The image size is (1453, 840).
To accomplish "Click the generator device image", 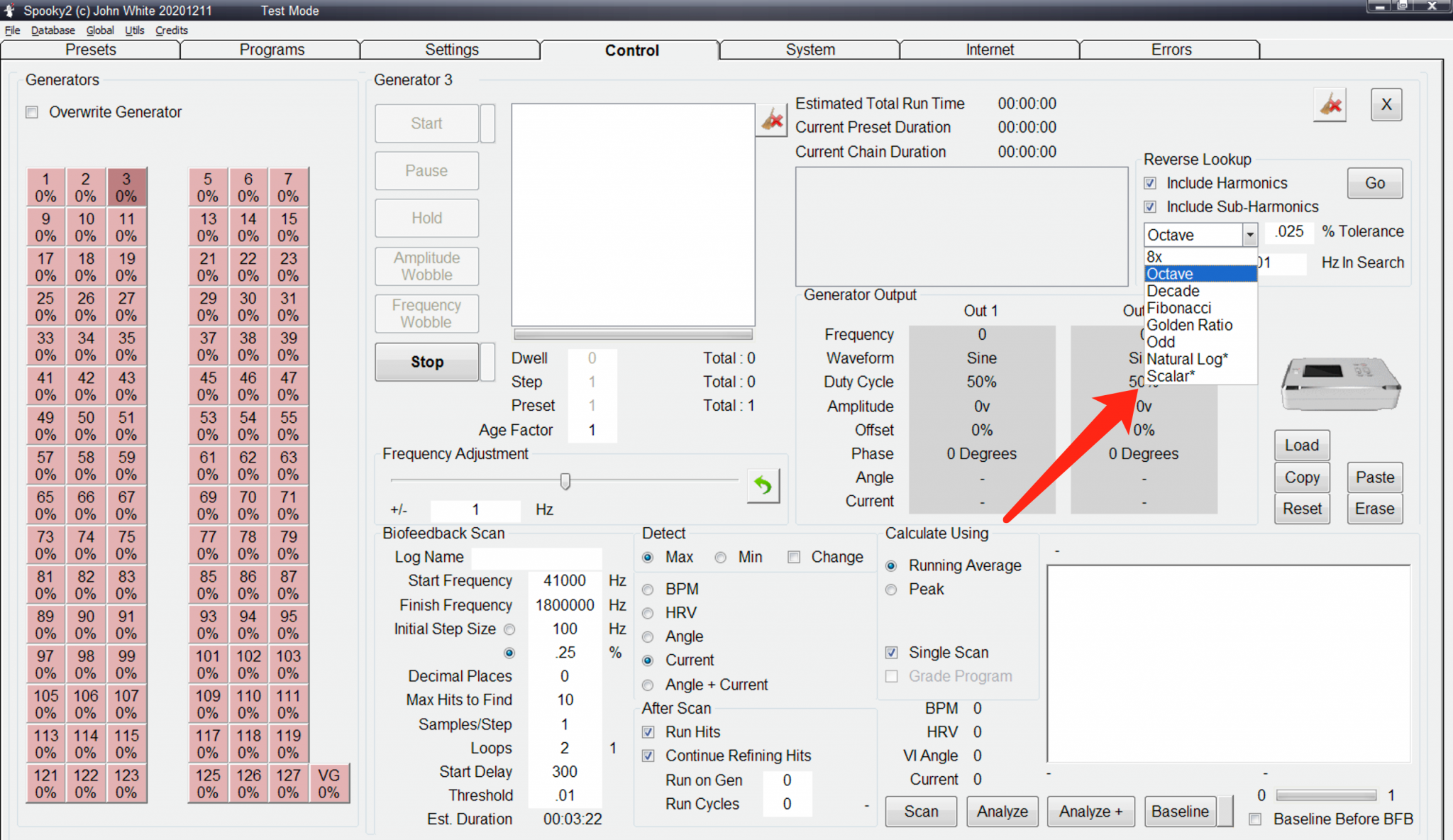I will point(1339,384).
